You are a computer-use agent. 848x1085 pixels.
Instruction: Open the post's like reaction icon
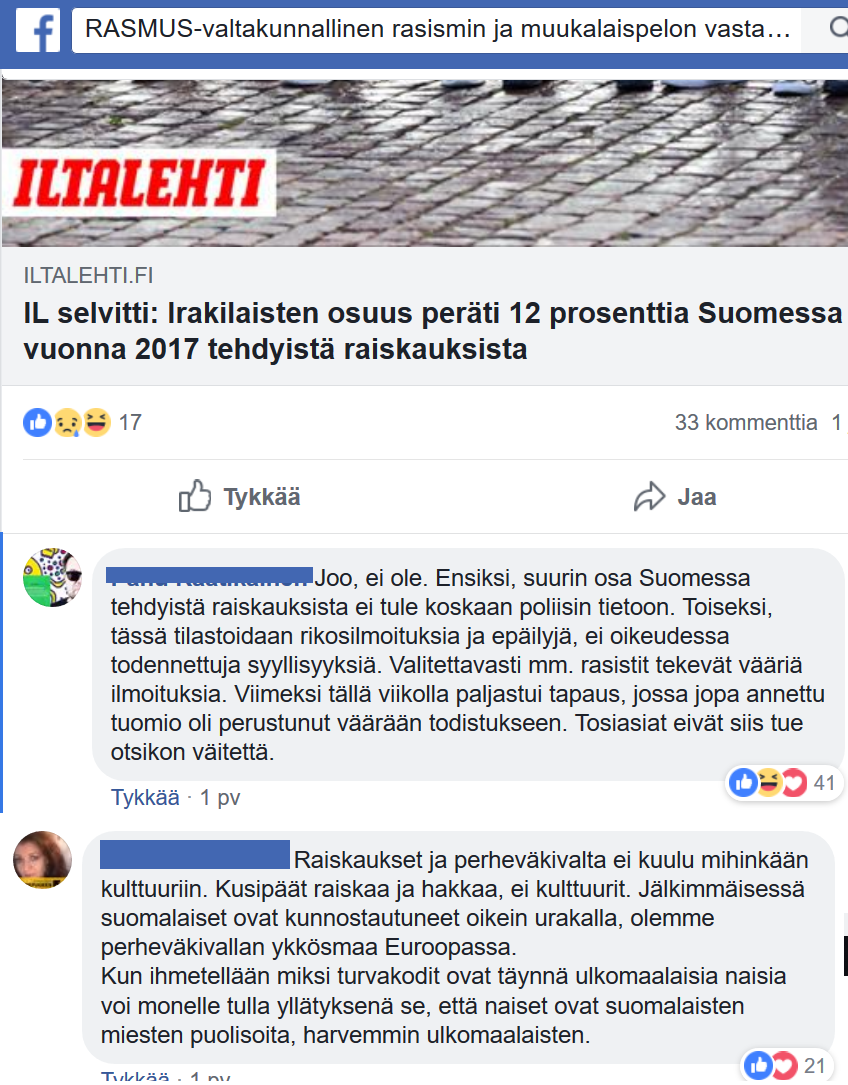[37, 422]
